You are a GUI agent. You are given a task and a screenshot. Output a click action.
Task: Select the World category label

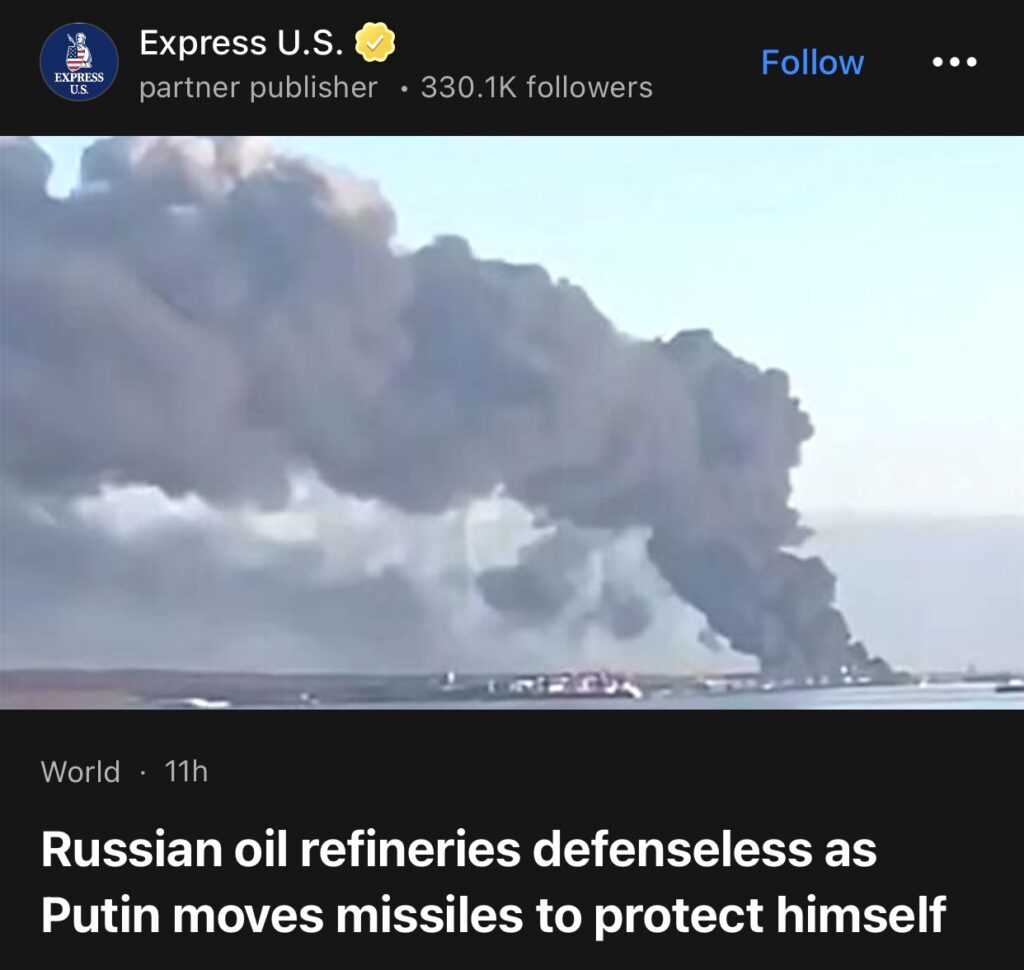point(80,771)
